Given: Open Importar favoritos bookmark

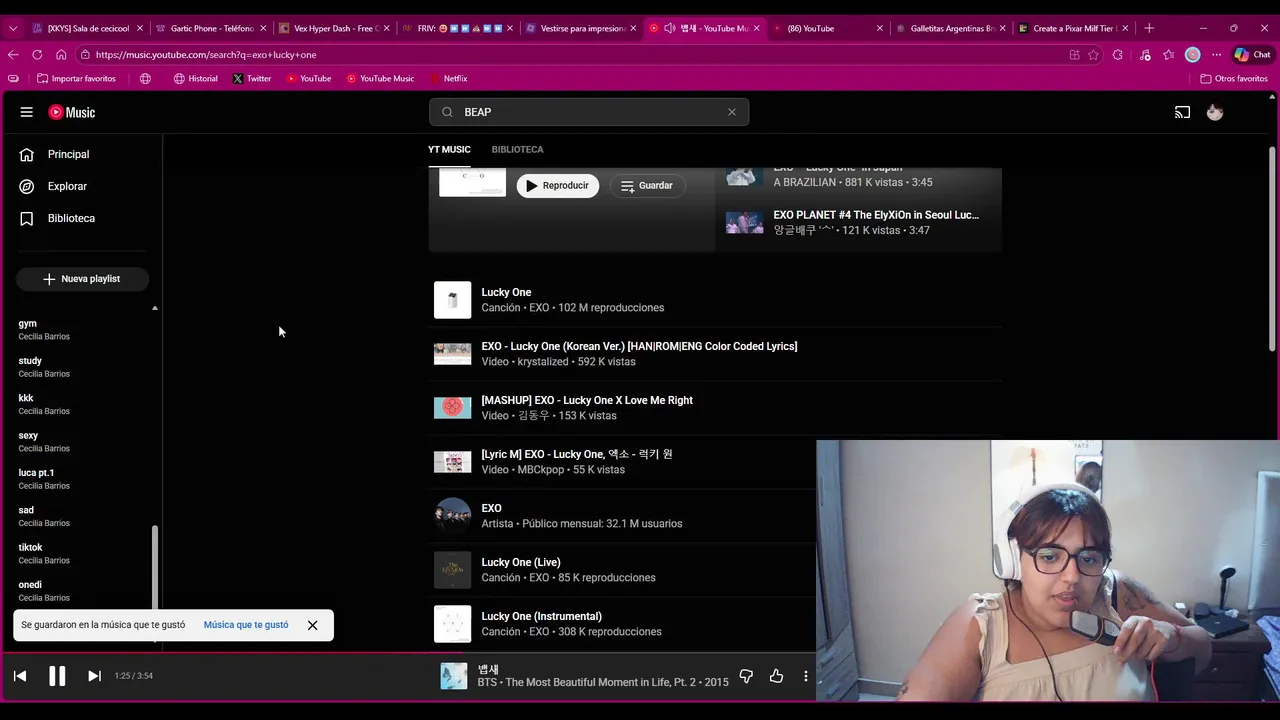Looking at the screenshot, I should tap(76, 78).
